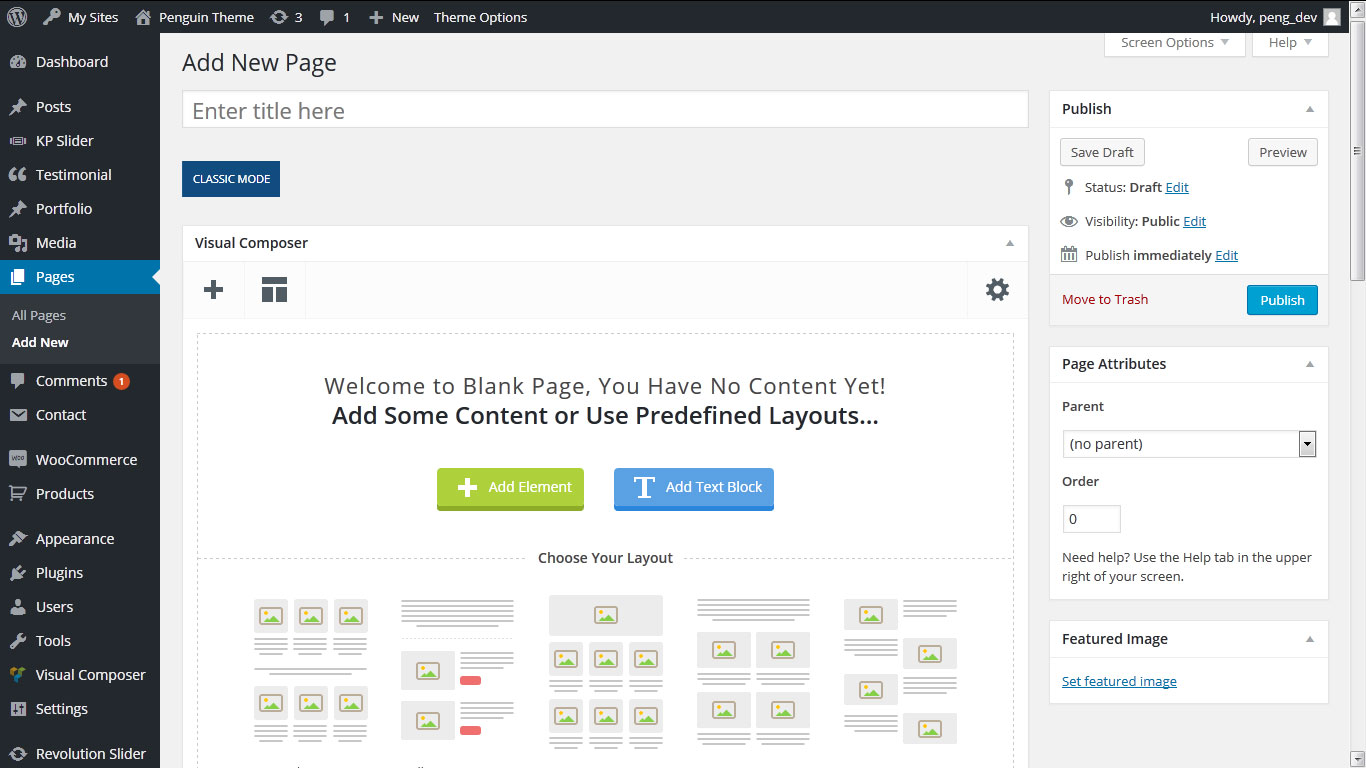Open the Visual Composer templates layout icon
Screen dimensions: 1366x768
274,290
